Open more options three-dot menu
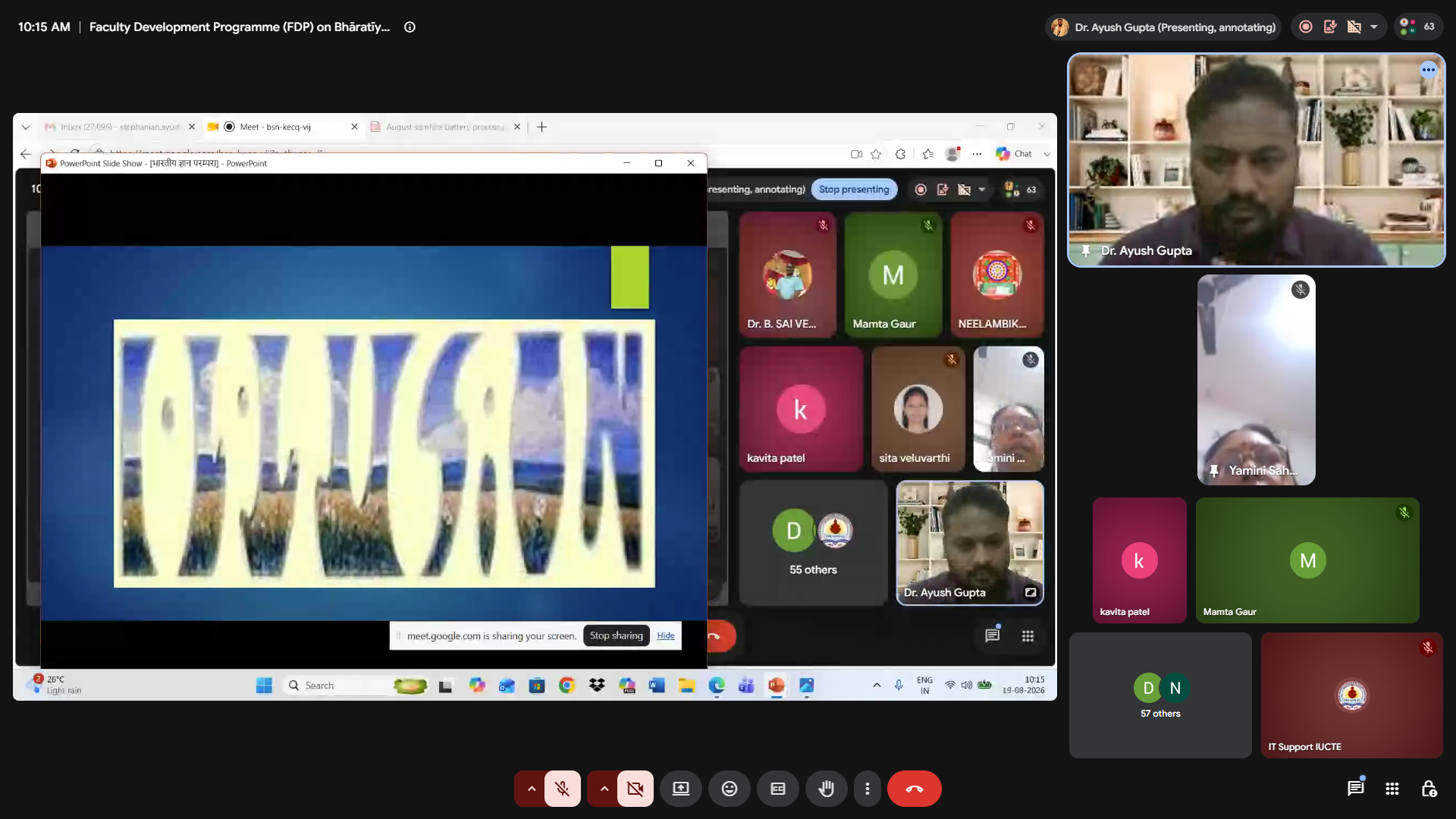 coord(868,789)
